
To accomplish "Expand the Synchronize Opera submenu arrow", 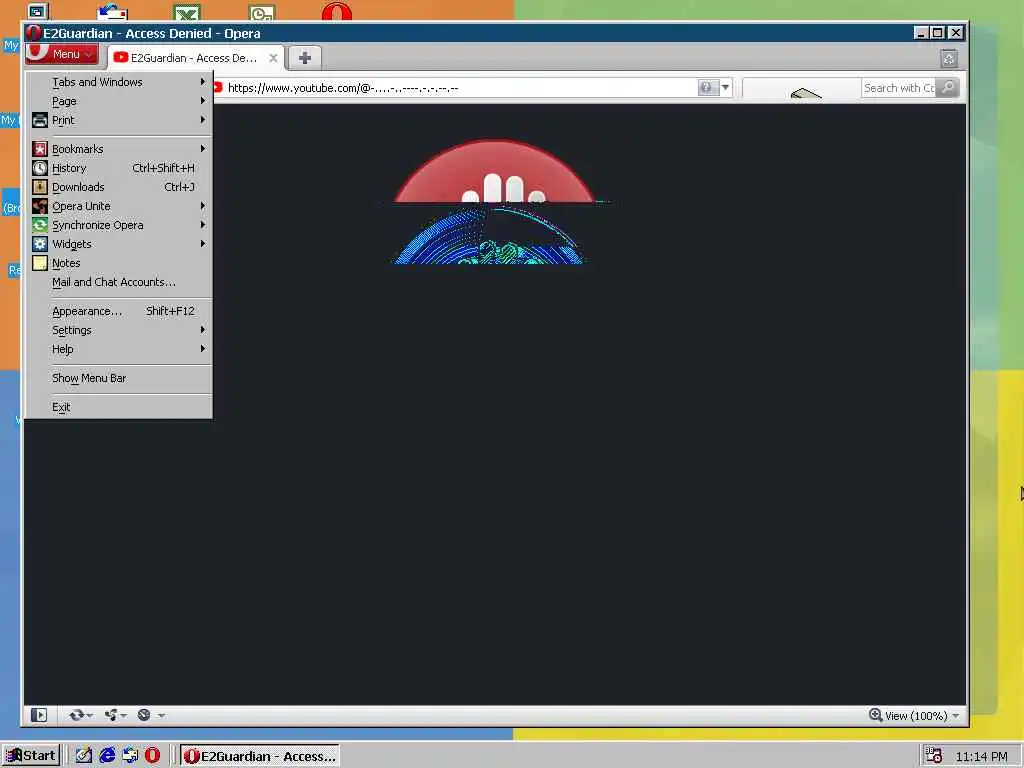I will [202, 225].
